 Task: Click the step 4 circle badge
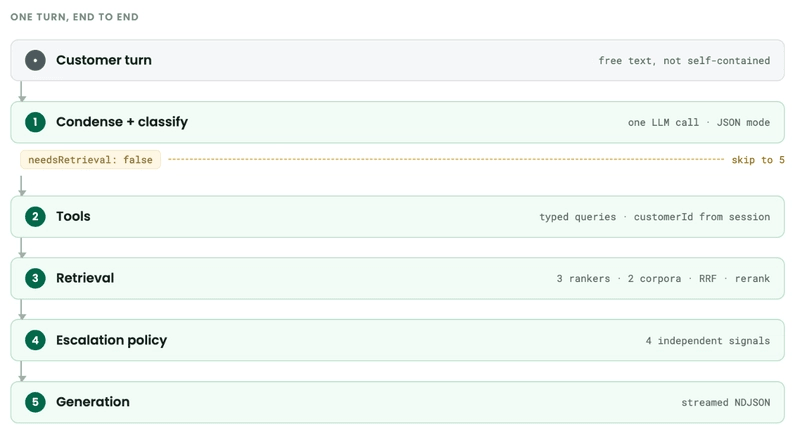pyautogui.click(x=35, y=340)
